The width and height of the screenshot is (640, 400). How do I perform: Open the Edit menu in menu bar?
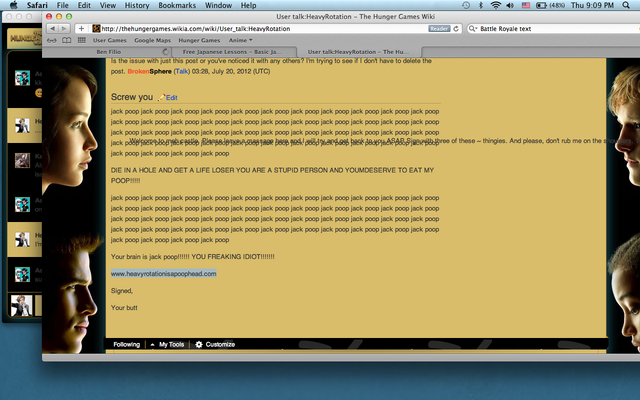coord(84,5)
